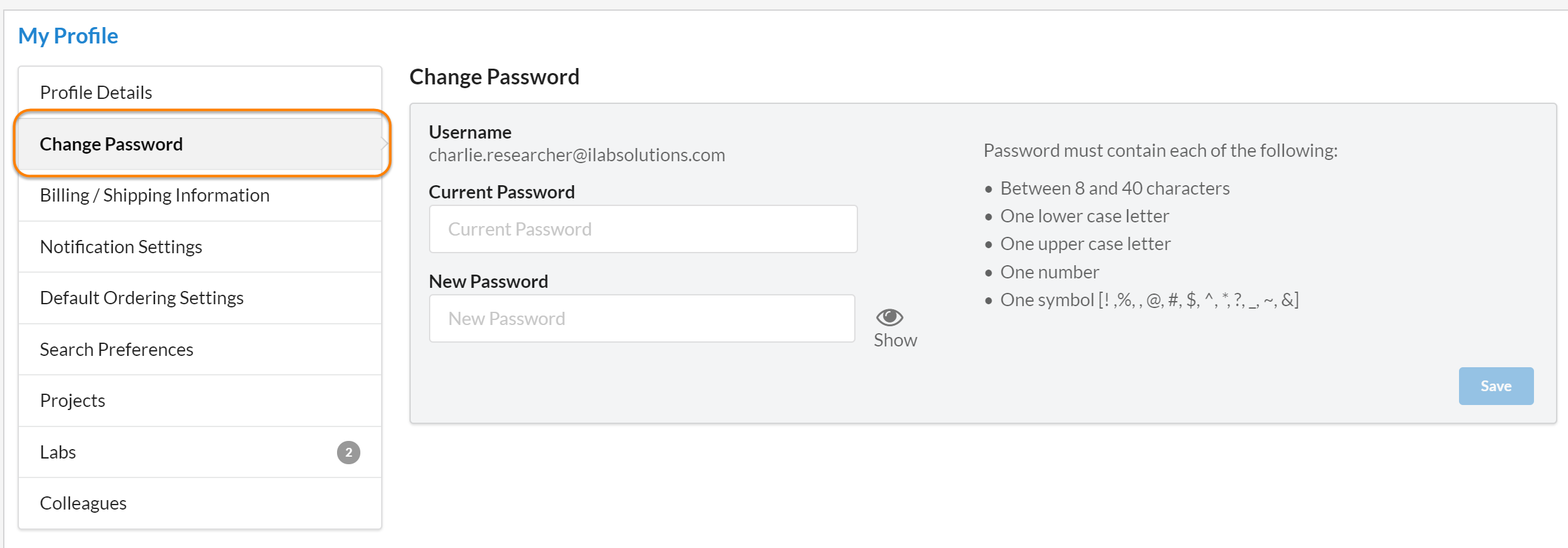Click the My Profile page title

68,36
